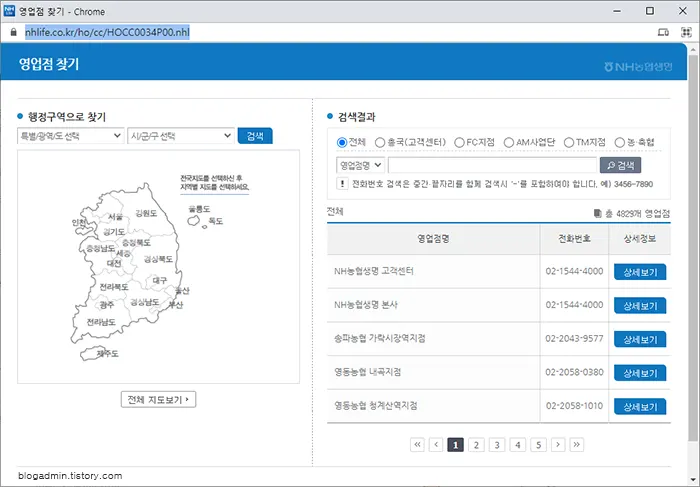Select 광주 on the map
The width and height of the screenshot is (700, 487).
pyautogui.click(x=107, y=305)
